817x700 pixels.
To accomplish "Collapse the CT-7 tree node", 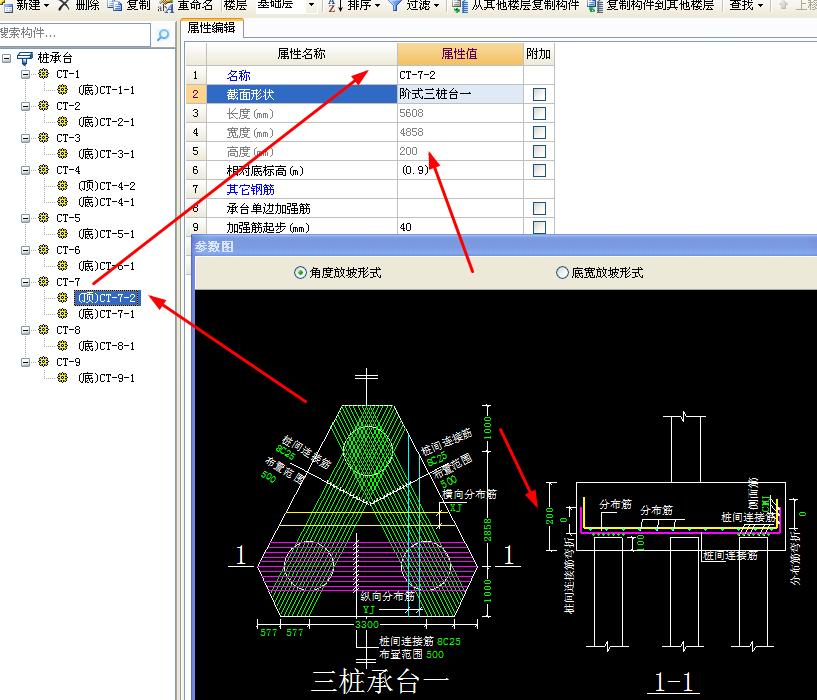I will click(x=23, y=281).
